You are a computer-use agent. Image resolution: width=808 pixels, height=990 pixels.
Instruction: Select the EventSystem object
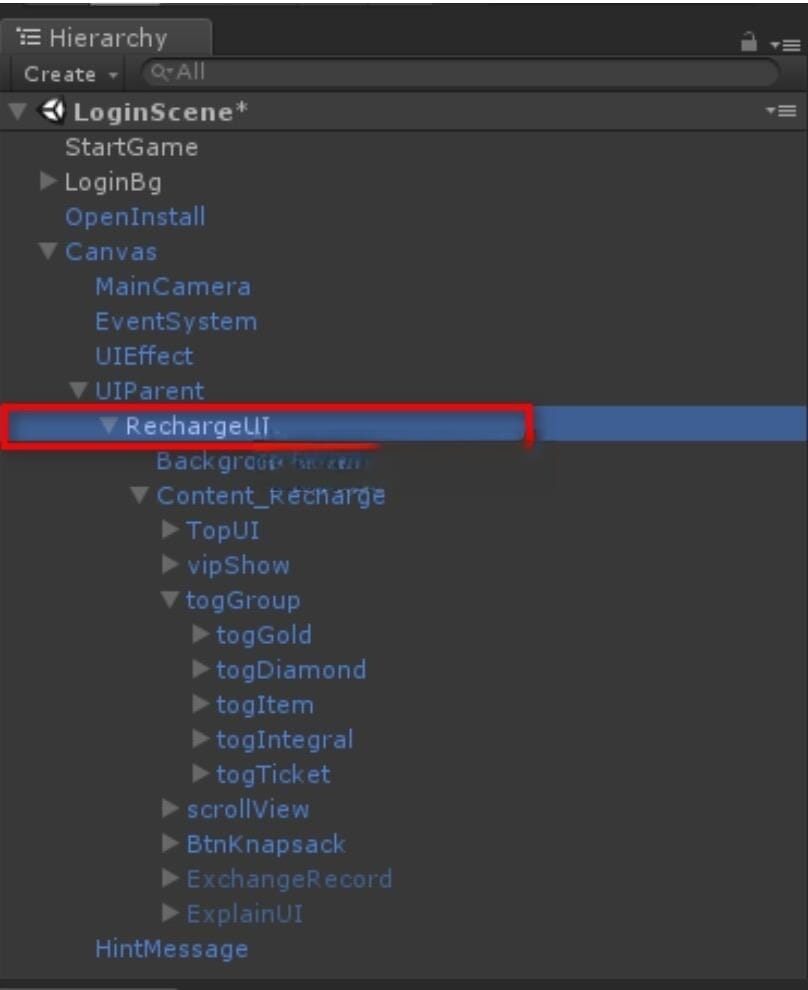pos(175,322)
